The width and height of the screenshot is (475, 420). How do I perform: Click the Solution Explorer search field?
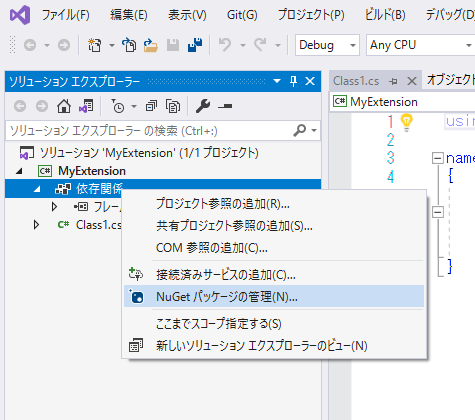pyautogui.click(x=149, y=131)
